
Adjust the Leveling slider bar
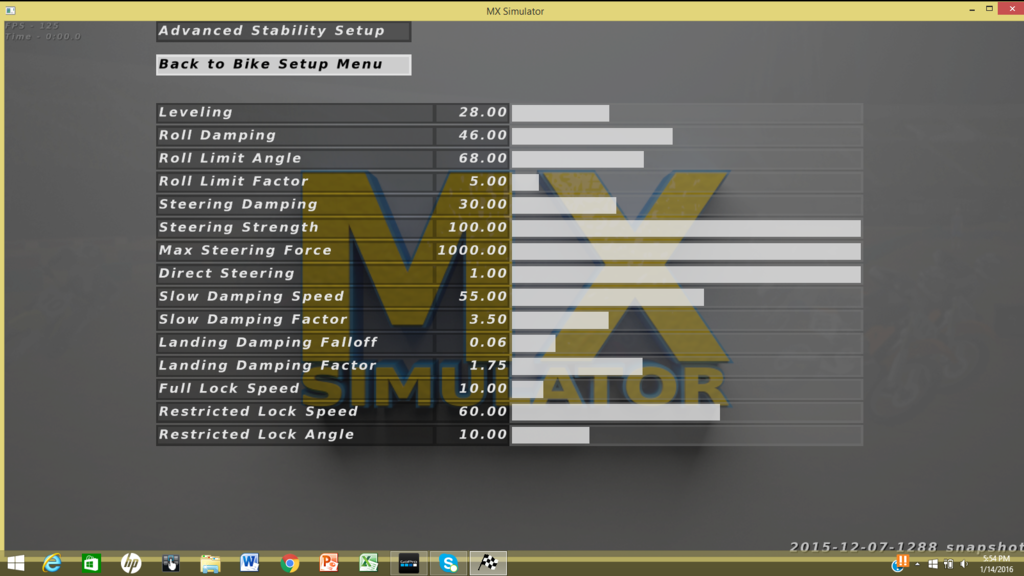686,113
